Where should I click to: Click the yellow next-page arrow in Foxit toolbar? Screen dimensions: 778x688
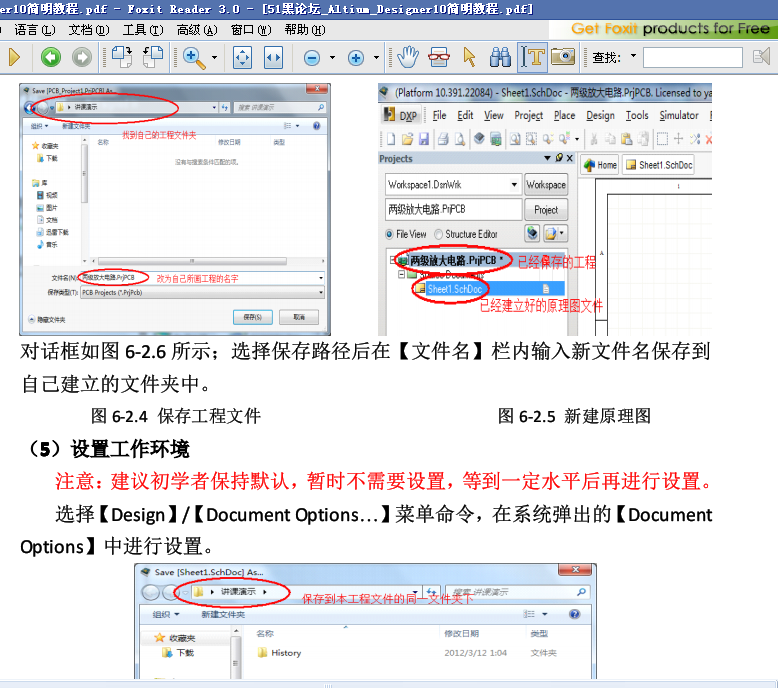coord(14,58)
